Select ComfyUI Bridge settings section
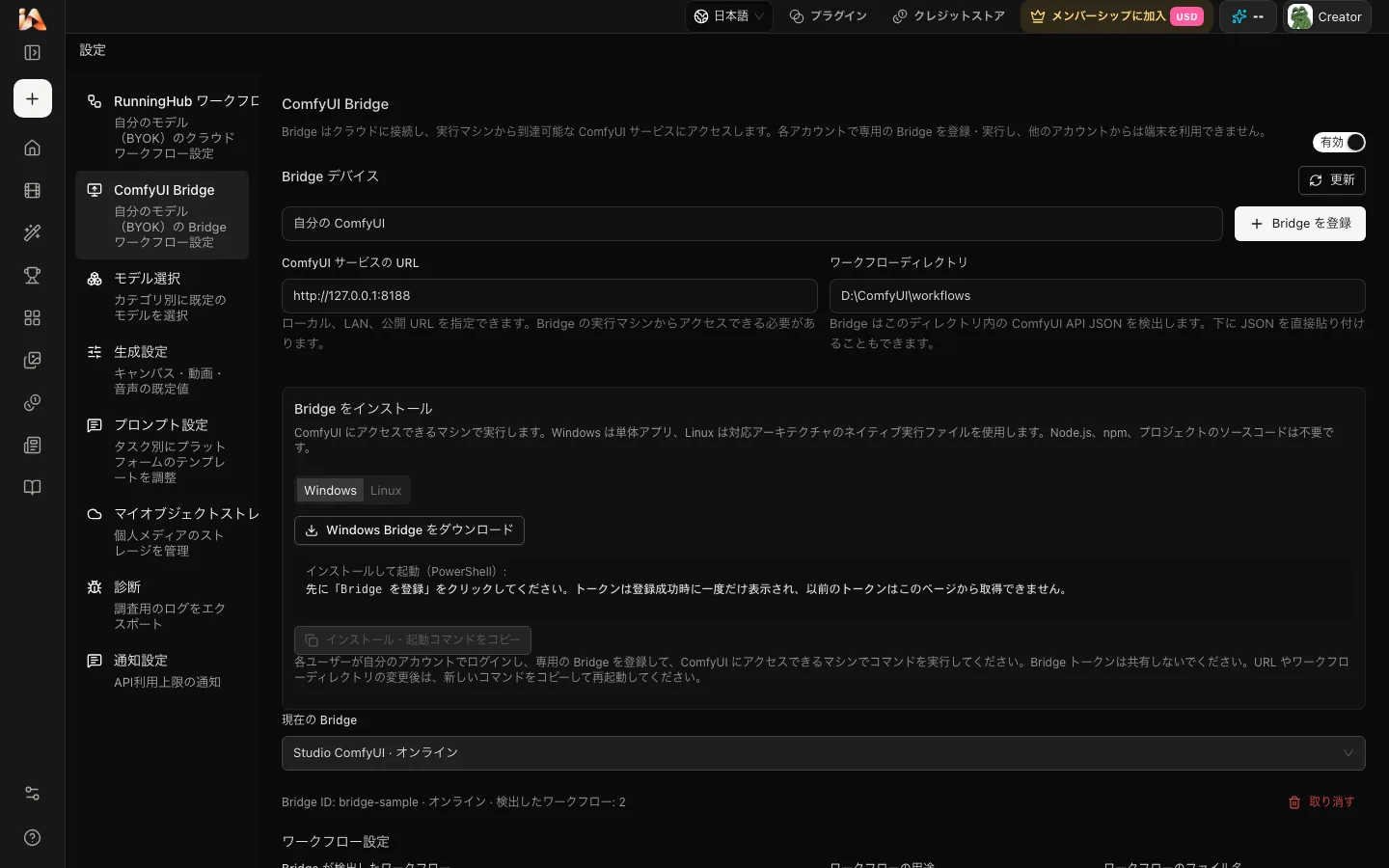Image resolution: width=1389 pixels, height=868 pixels. [162, 215]
